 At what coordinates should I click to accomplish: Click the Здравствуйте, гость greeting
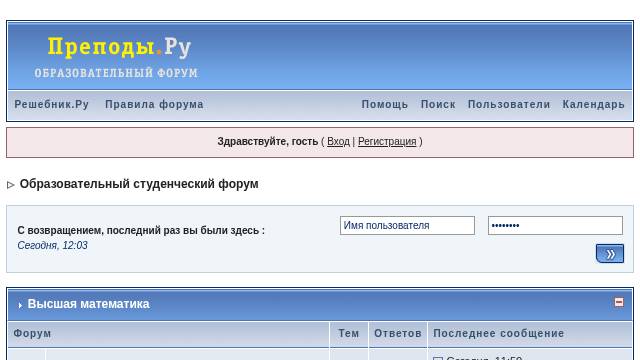coord(267,142)
